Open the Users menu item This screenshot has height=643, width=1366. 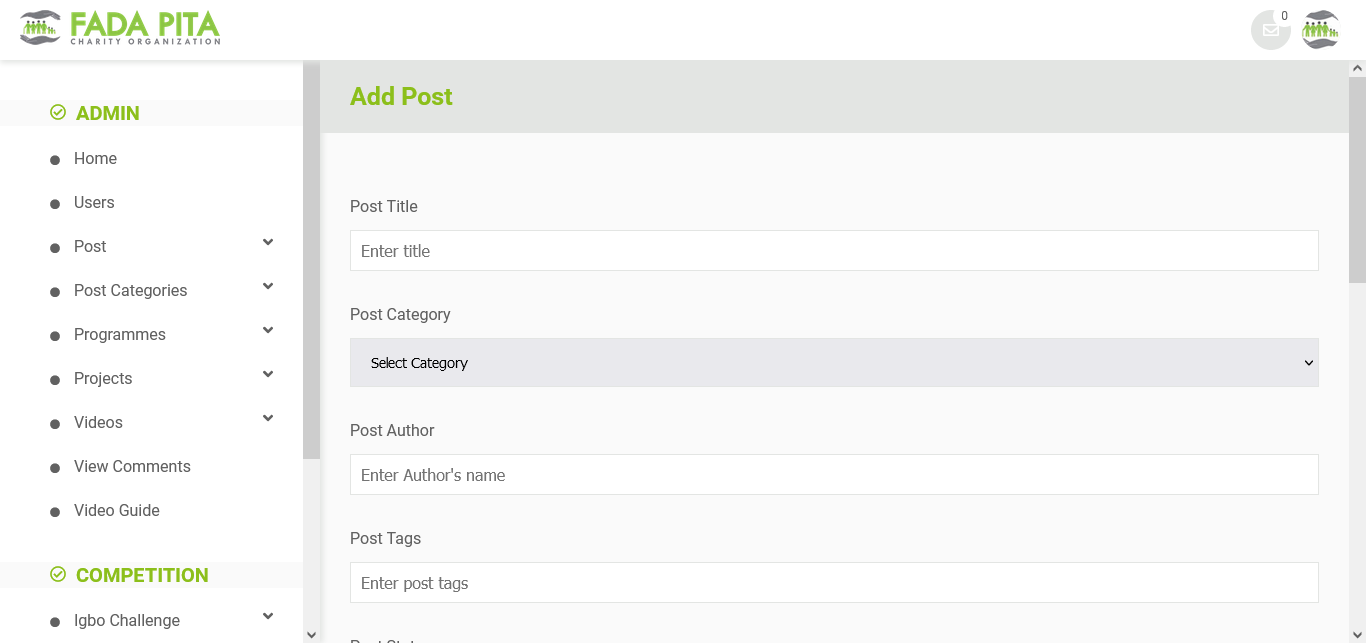(x=94, y=203)
